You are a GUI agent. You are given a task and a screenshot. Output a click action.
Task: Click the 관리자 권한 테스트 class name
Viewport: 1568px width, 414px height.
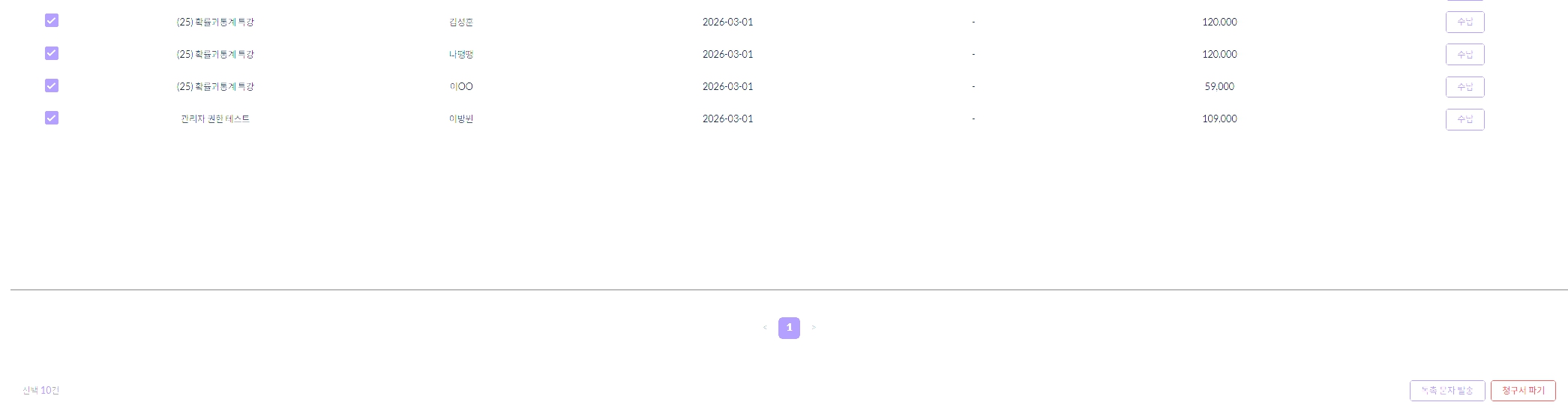tap(215, 119)
